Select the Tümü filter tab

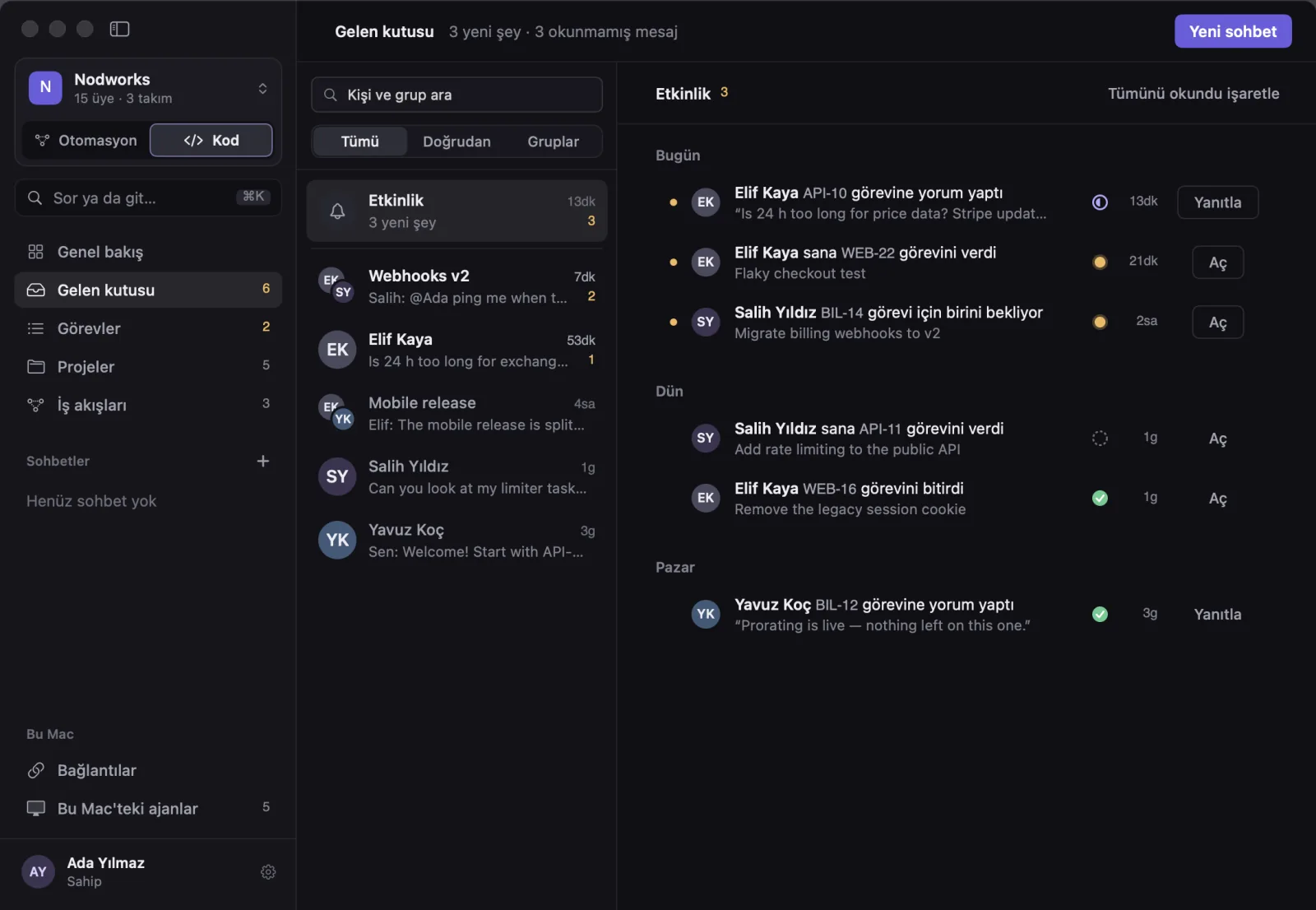pos(360,142)
